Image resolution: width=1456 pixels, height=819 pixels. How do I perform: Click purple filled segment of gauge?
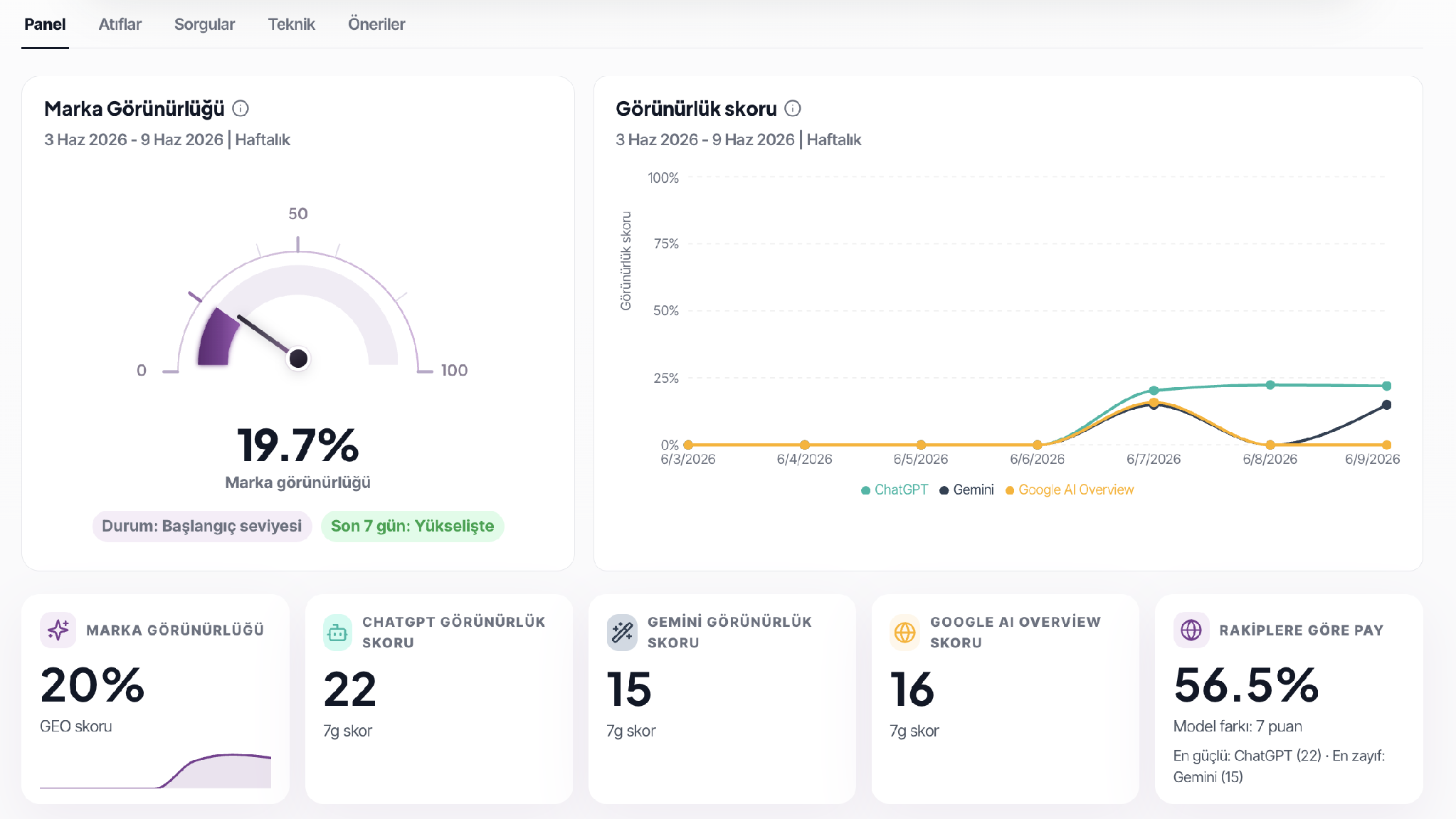click(x=217, y=339)
